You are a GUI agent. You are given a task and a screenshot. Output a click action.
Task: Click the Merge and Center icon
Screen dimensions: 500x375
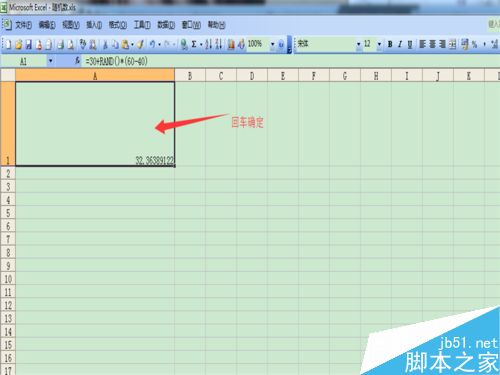[x=452, y=44]
